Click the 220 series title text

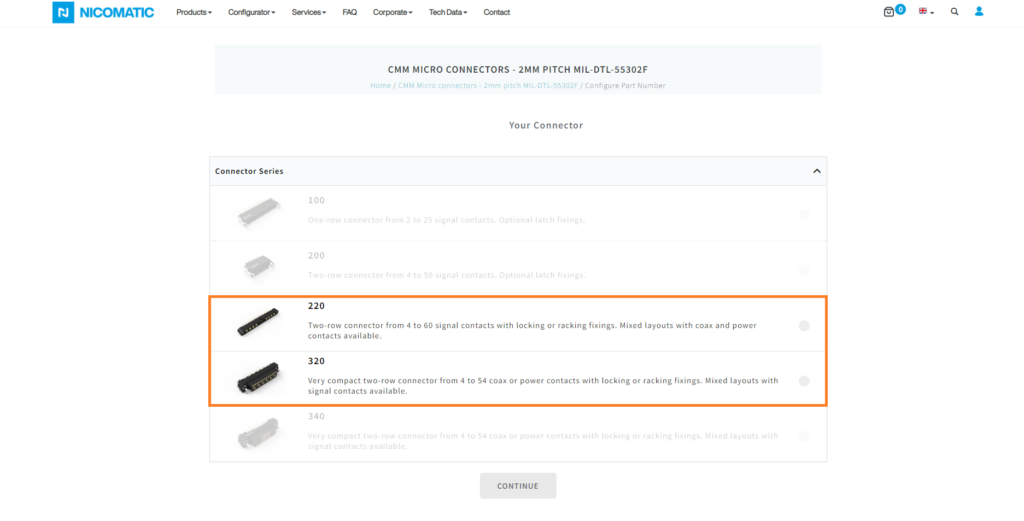(x=316, y=306)
